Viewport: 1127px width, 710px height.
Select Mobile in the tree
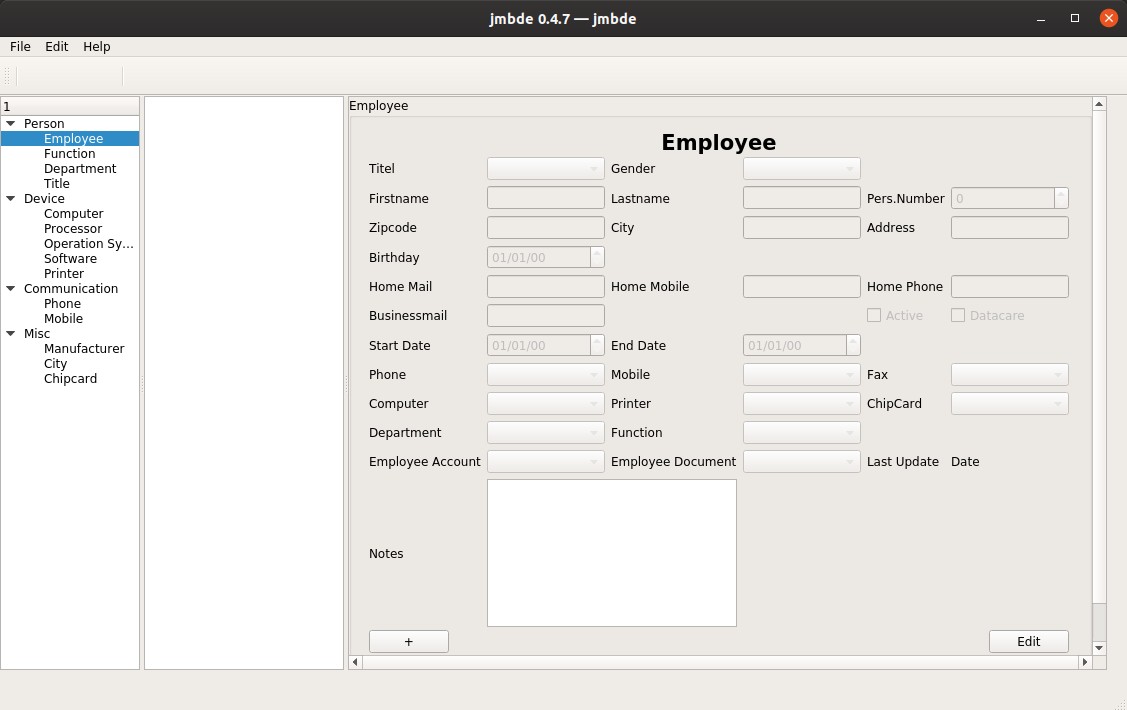[63, 318]
